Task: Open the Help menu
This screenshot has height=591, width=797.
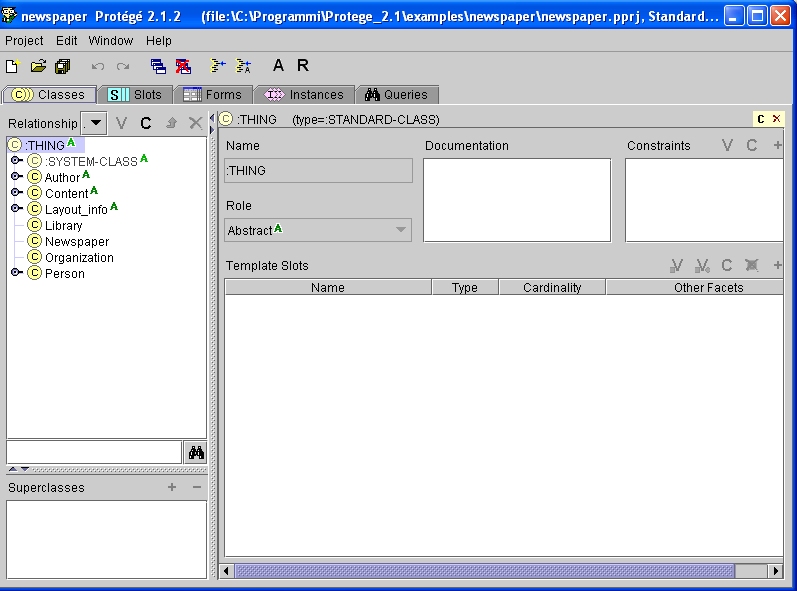Action: [x=159, y=41]
